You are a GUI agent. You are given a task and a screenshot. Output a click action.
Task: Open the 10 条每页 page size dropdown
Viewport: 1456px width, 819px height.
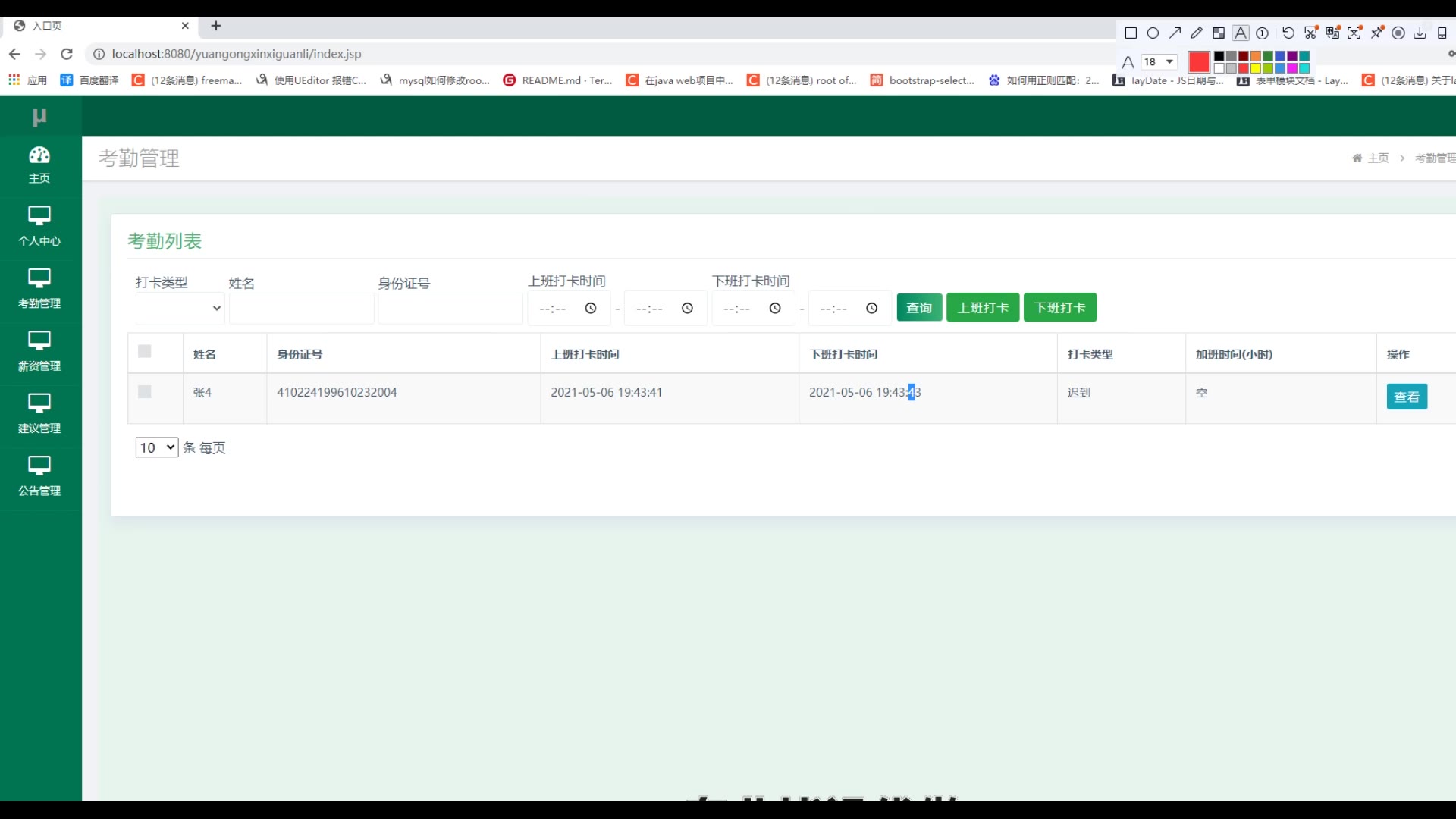tap(157, 447)
